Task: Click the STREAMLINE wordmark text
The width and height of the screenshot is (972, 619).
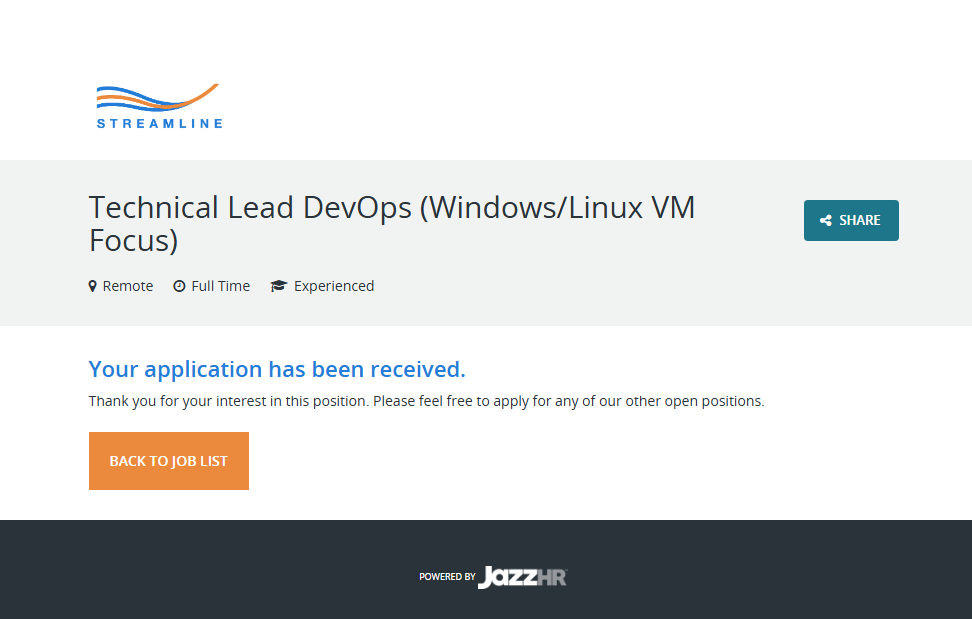Action: (x=160, y=124)
